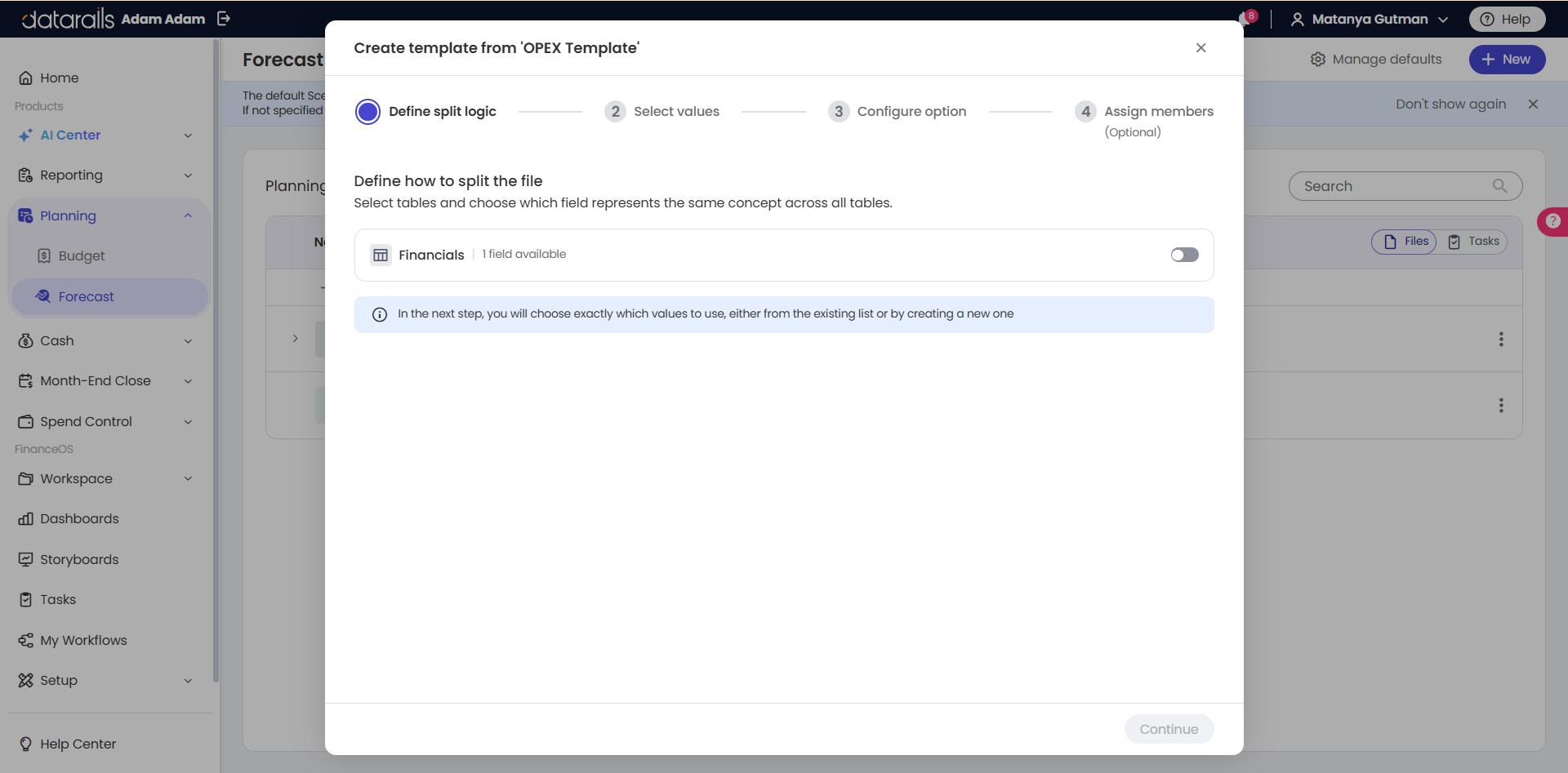The height and width of the screenshot is (773, 1568).
Task: Click the datarails logo
Action: click(68, 19)
